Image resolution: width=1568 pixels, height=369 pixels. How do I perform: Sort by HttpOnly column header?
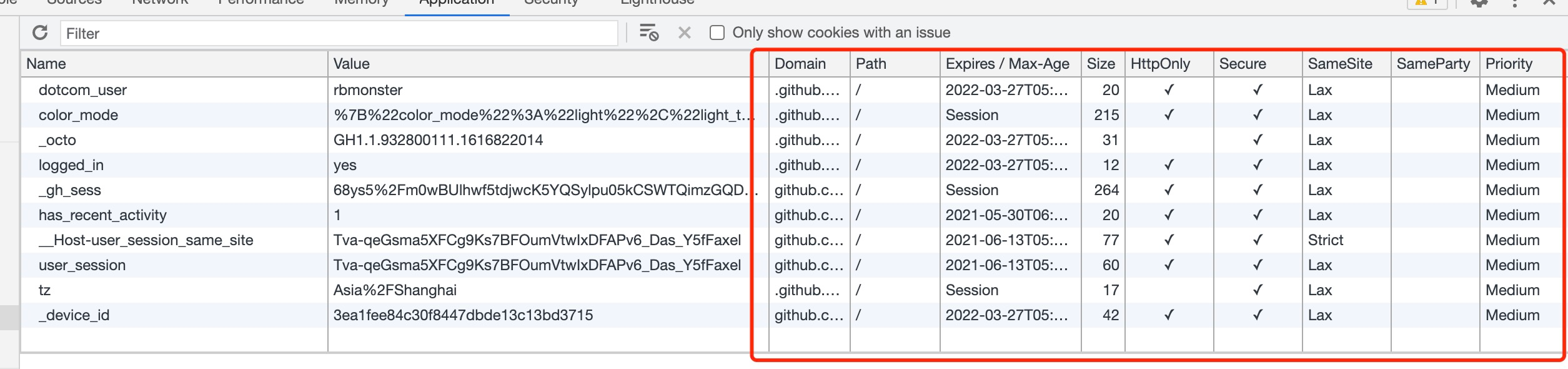tap(1169, 64)
